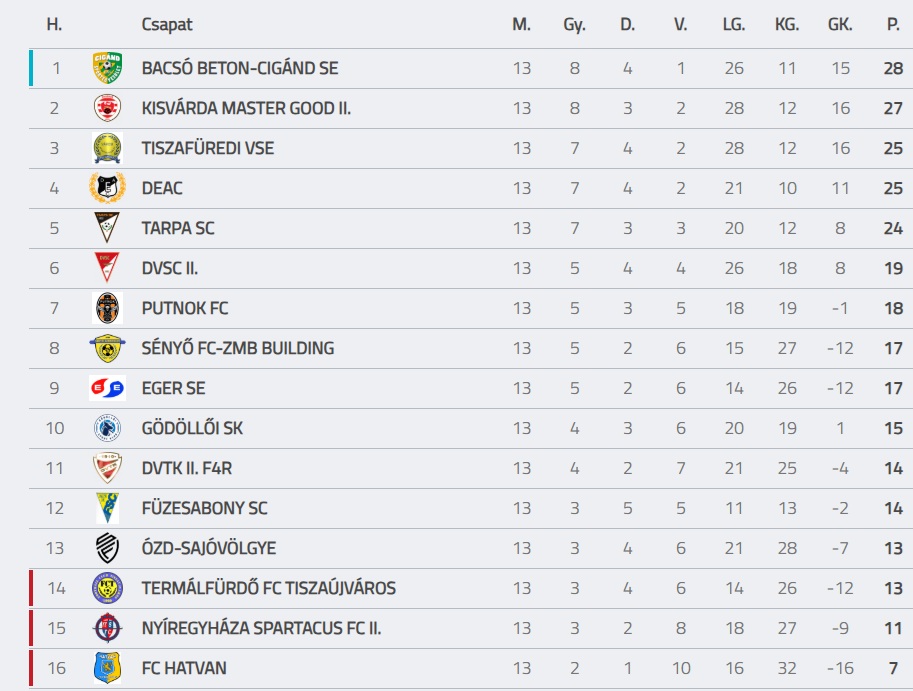
Task: Open Termálfürdő FC Tiszaújváros team page
Action: (x=268, y=588)
